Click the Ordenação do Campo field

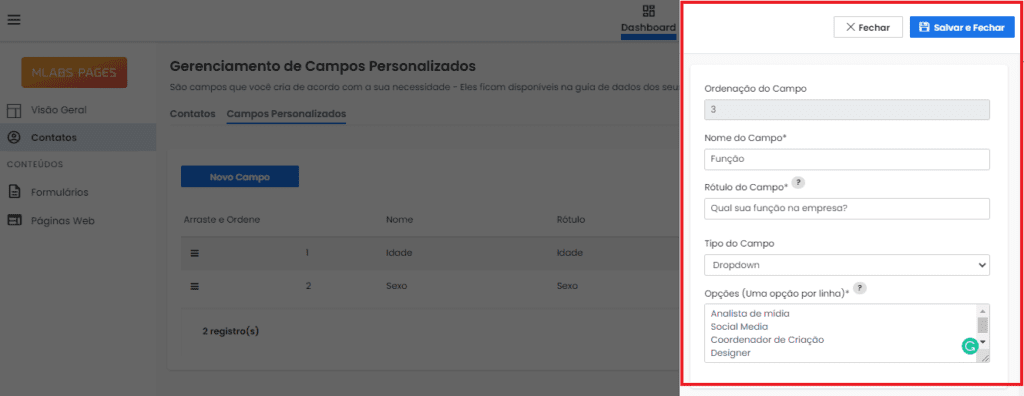[x=847, y=110]
